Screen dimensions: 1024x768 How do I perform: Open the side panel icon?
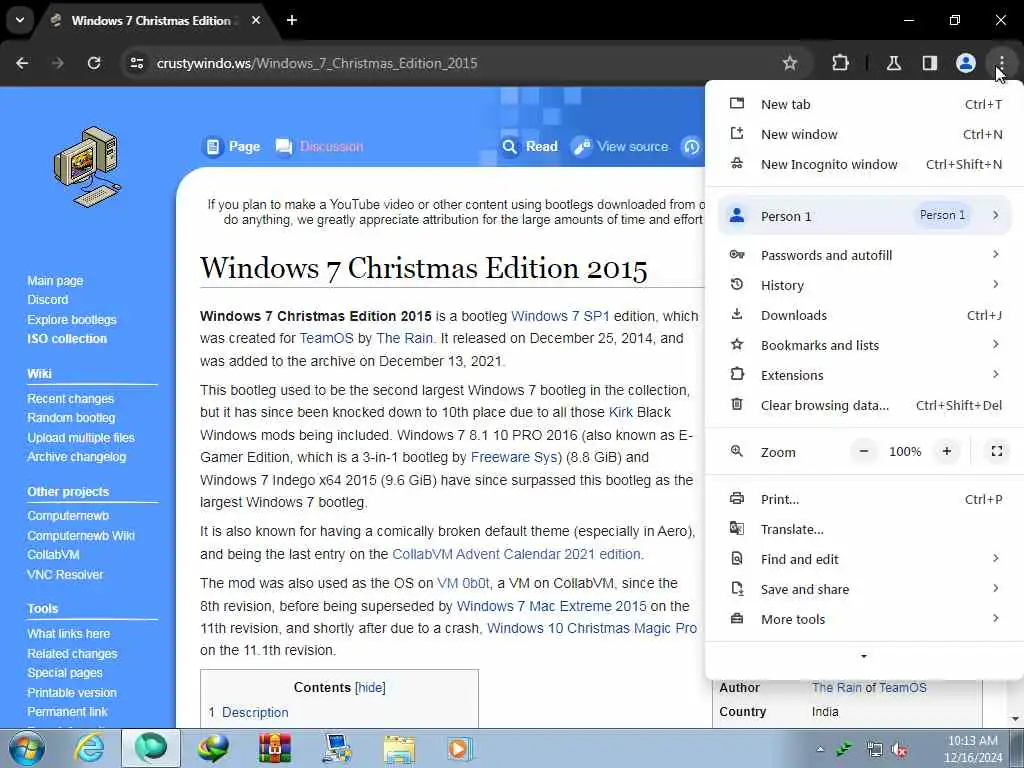(929, 63)
